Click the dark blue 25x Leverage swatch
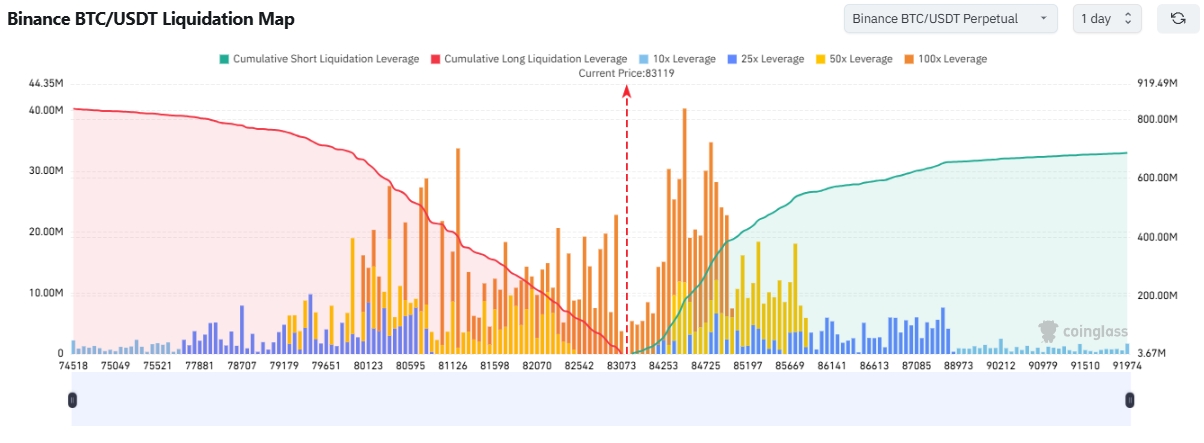1204x443 pixels. pyautogui.click(x=730, y=59)
